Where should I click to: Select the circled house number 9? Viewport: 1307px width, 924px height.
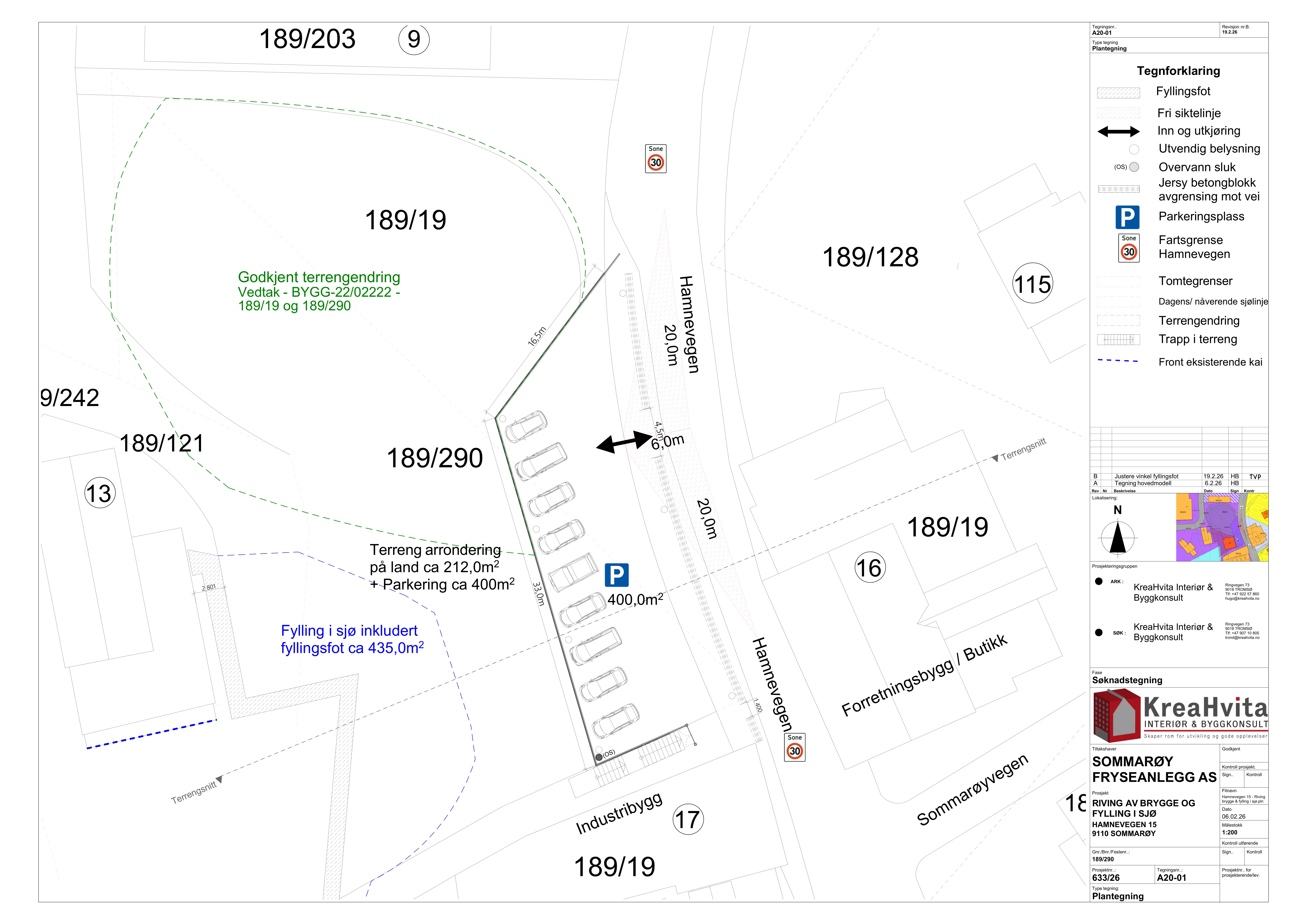(x=414, y=39)
